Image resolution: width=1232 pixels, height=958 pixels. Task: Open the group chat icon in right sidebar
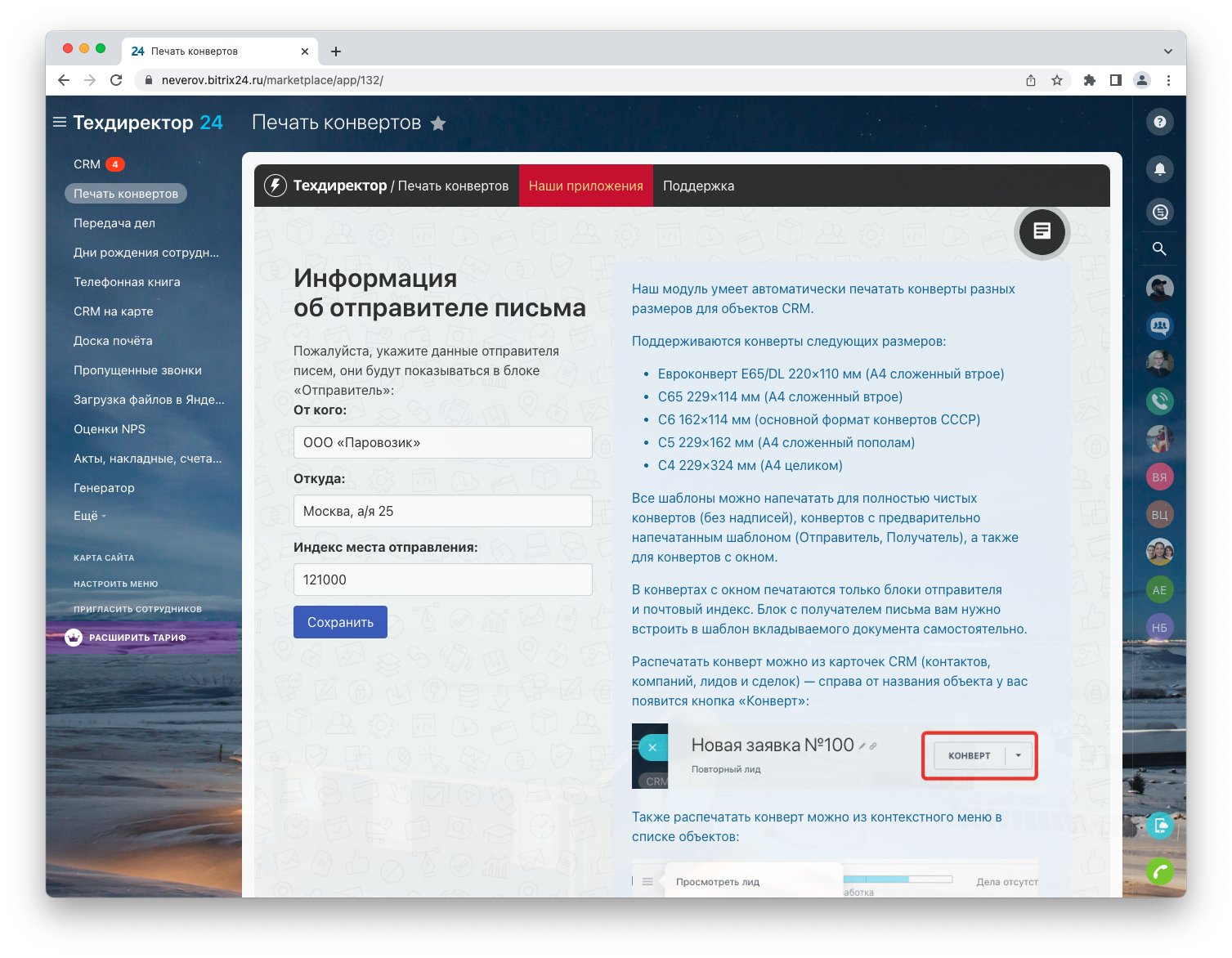[x=1159, y=325]
